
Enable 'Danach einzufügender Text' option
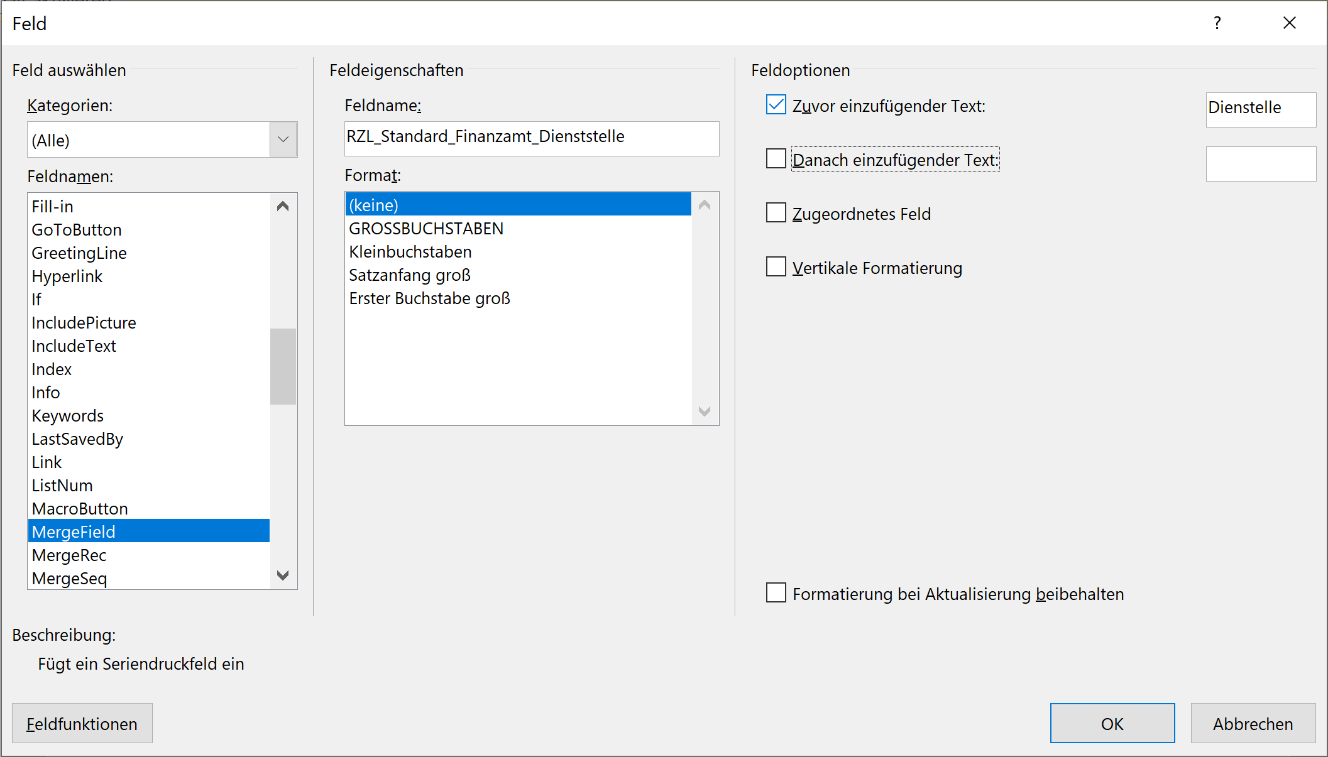(775, 158)
